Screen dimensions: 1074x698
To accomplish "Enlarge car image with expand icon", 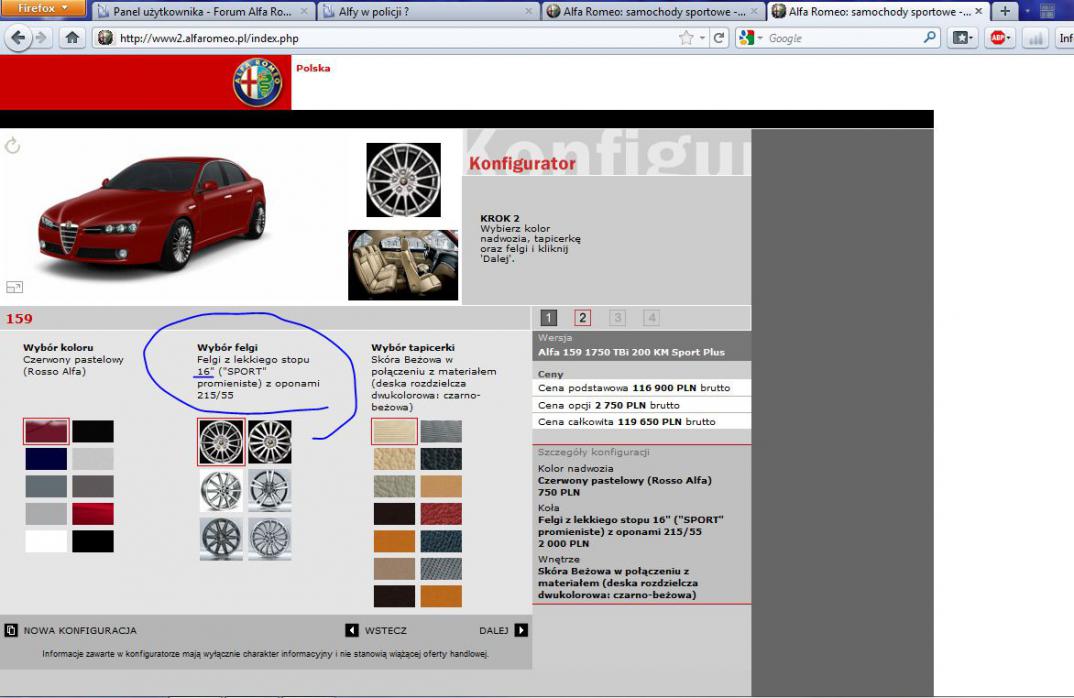I will 14,287.
